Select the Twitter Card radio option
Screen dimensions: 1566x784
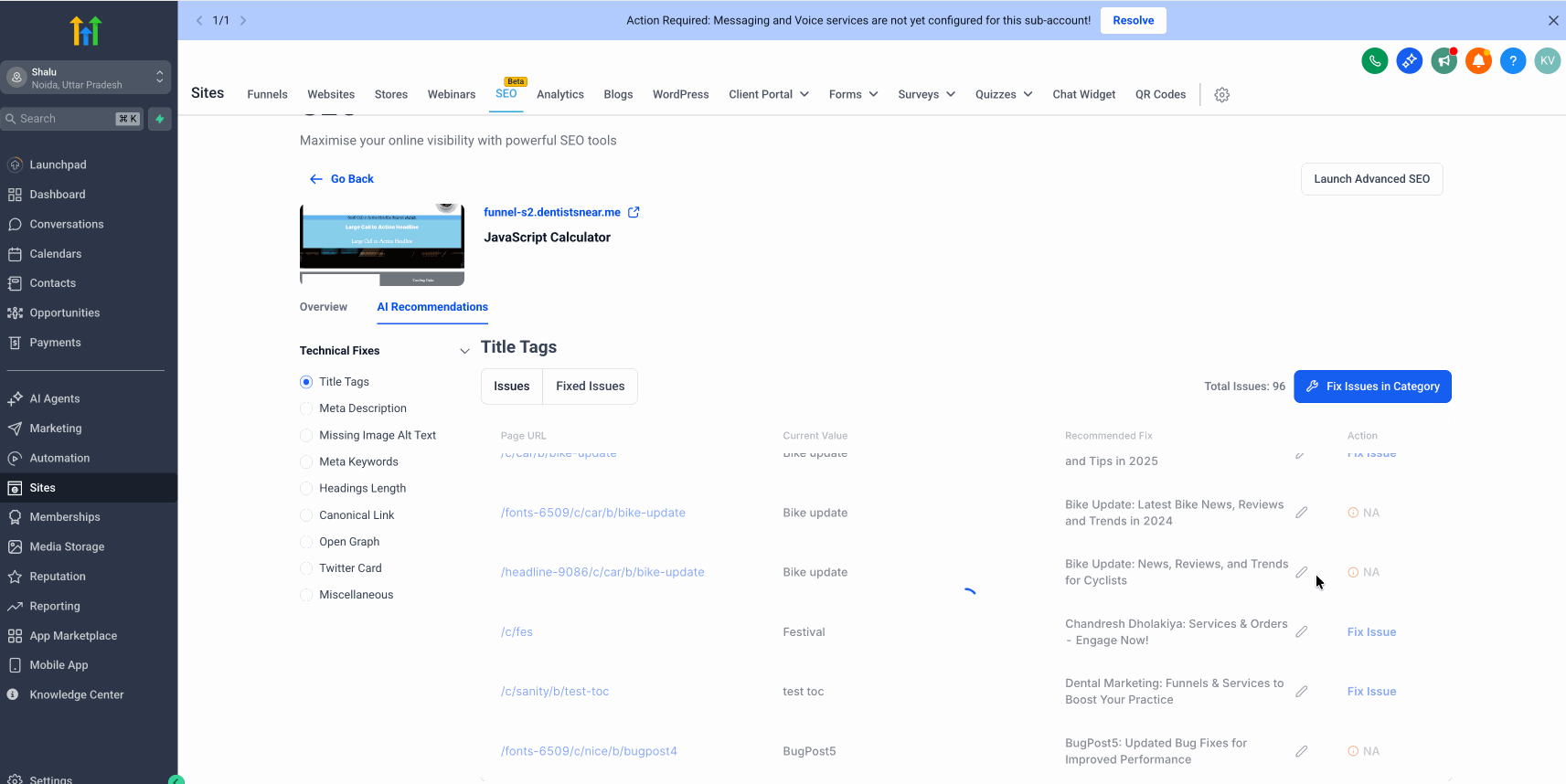(x=306, y=568)
